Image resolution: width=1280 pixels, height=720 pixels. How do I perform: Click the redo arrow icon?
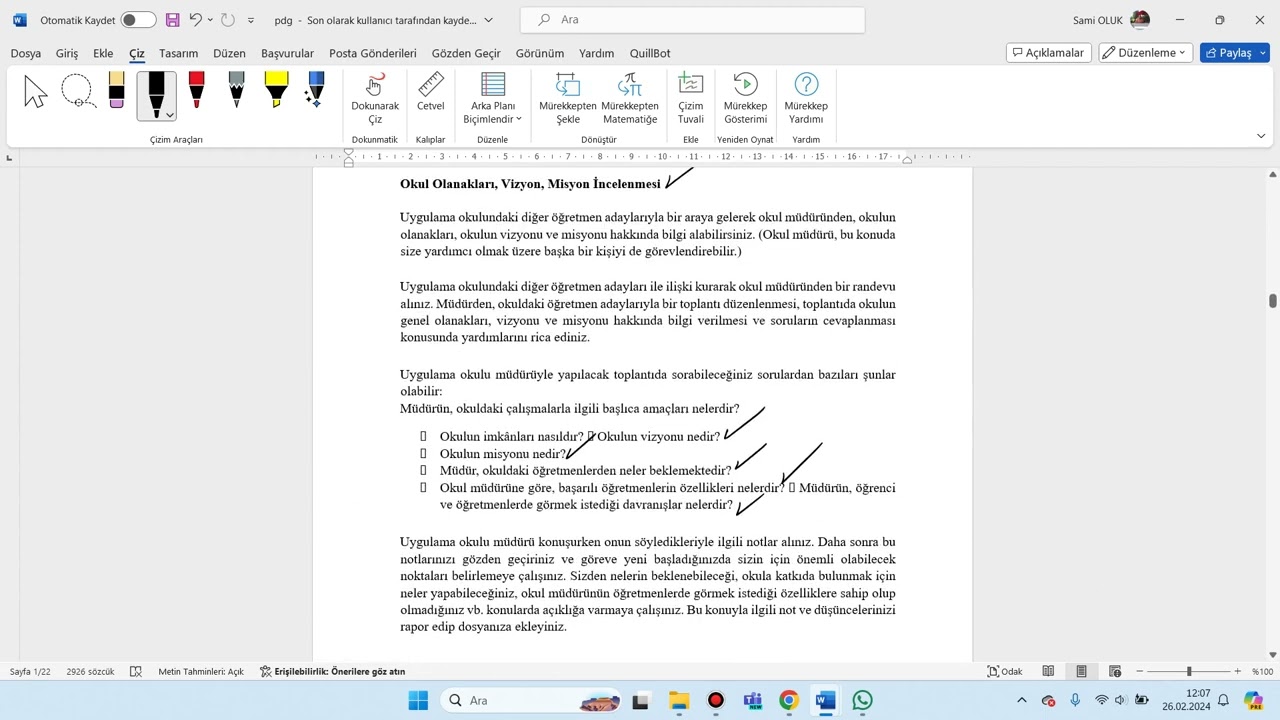[228, 20]
